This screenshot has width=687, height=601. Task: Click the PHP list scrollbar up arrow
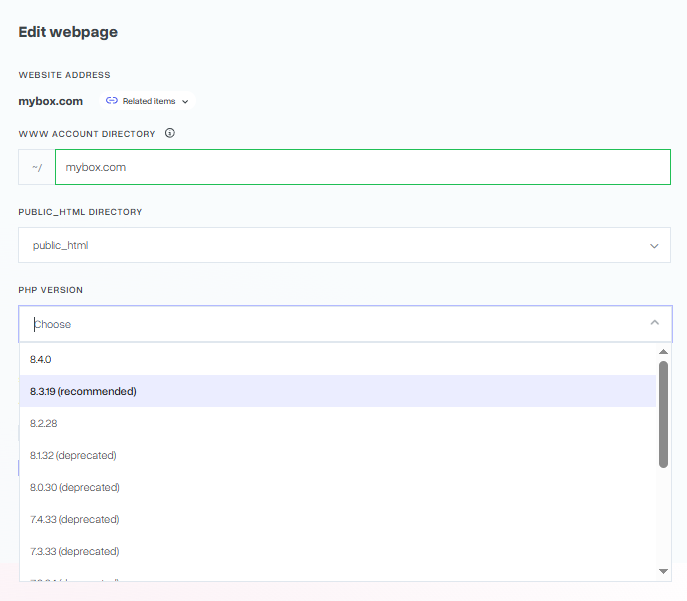(663, 351)
